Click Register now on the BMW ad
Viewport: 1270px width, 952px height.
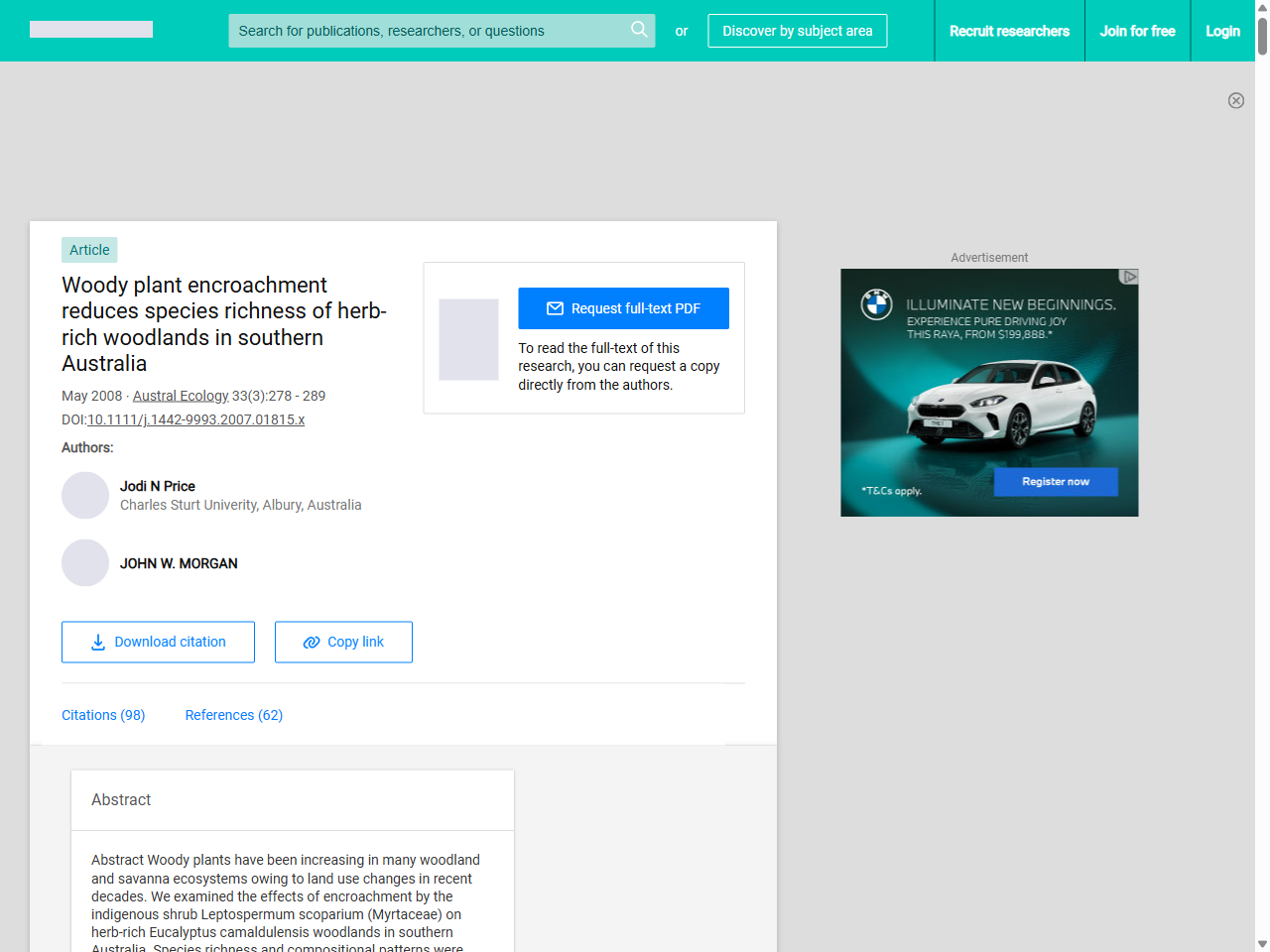[1056, 482]
